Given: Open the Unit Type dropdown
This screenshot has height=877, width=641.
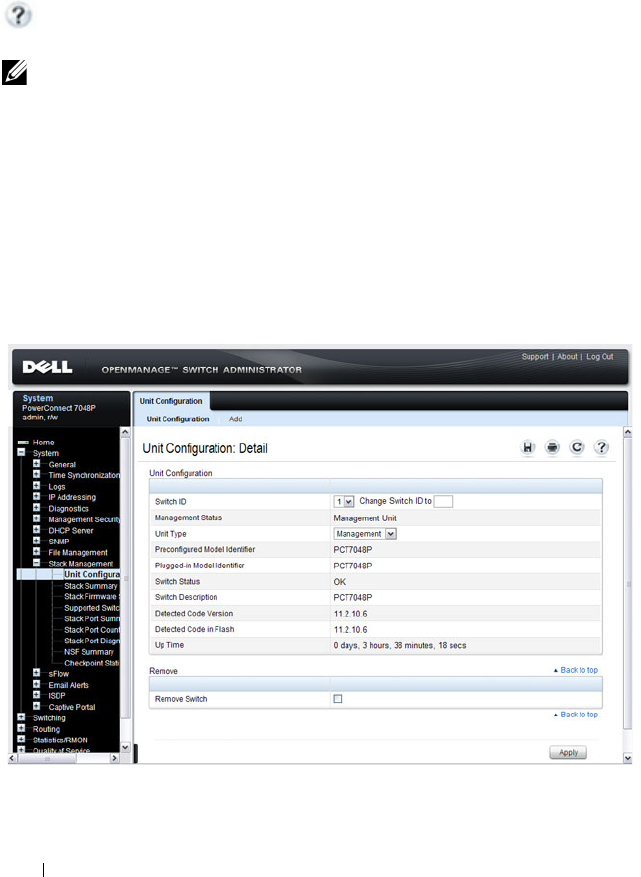Looking at the screenshot, I should (365, 534).
